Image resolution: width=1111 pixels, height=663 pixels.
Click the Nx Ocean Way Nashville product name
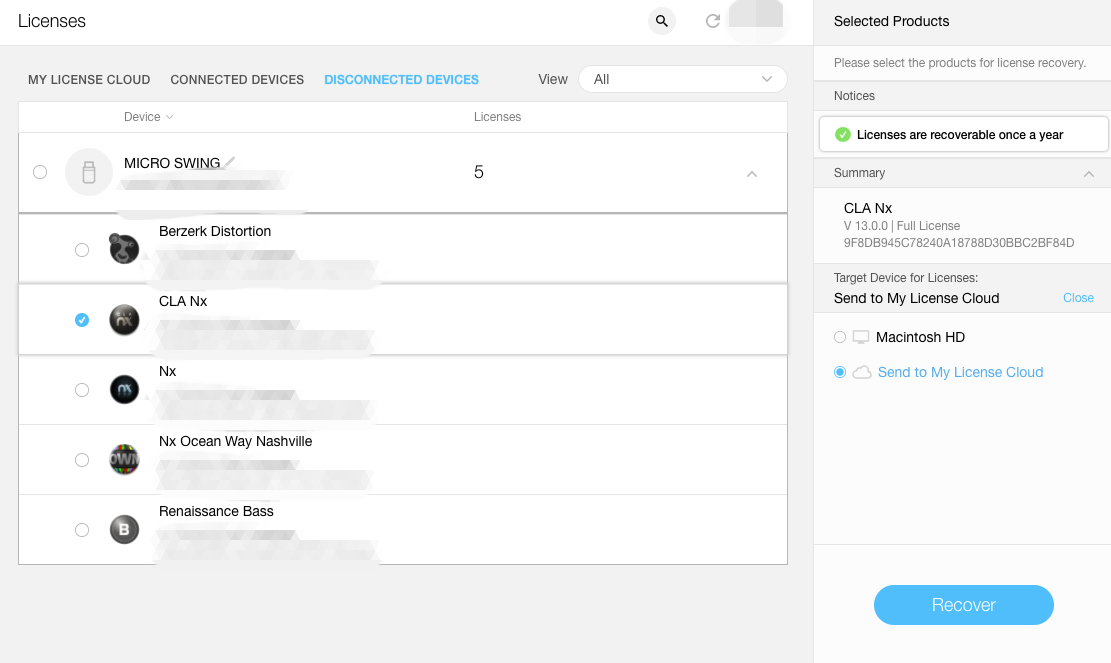tap(235, 441)
